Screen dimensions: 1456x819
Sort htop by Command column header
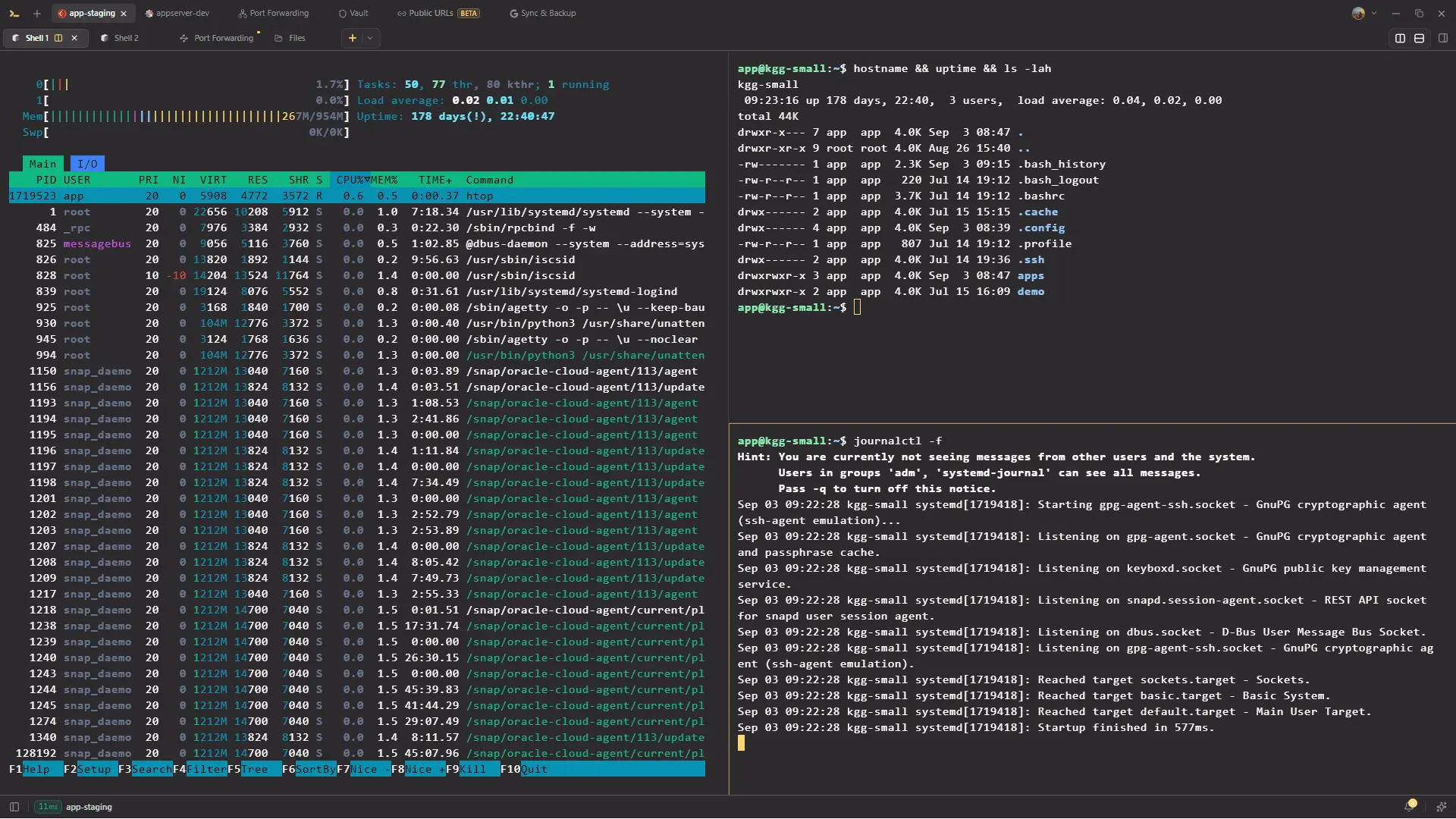489,180
